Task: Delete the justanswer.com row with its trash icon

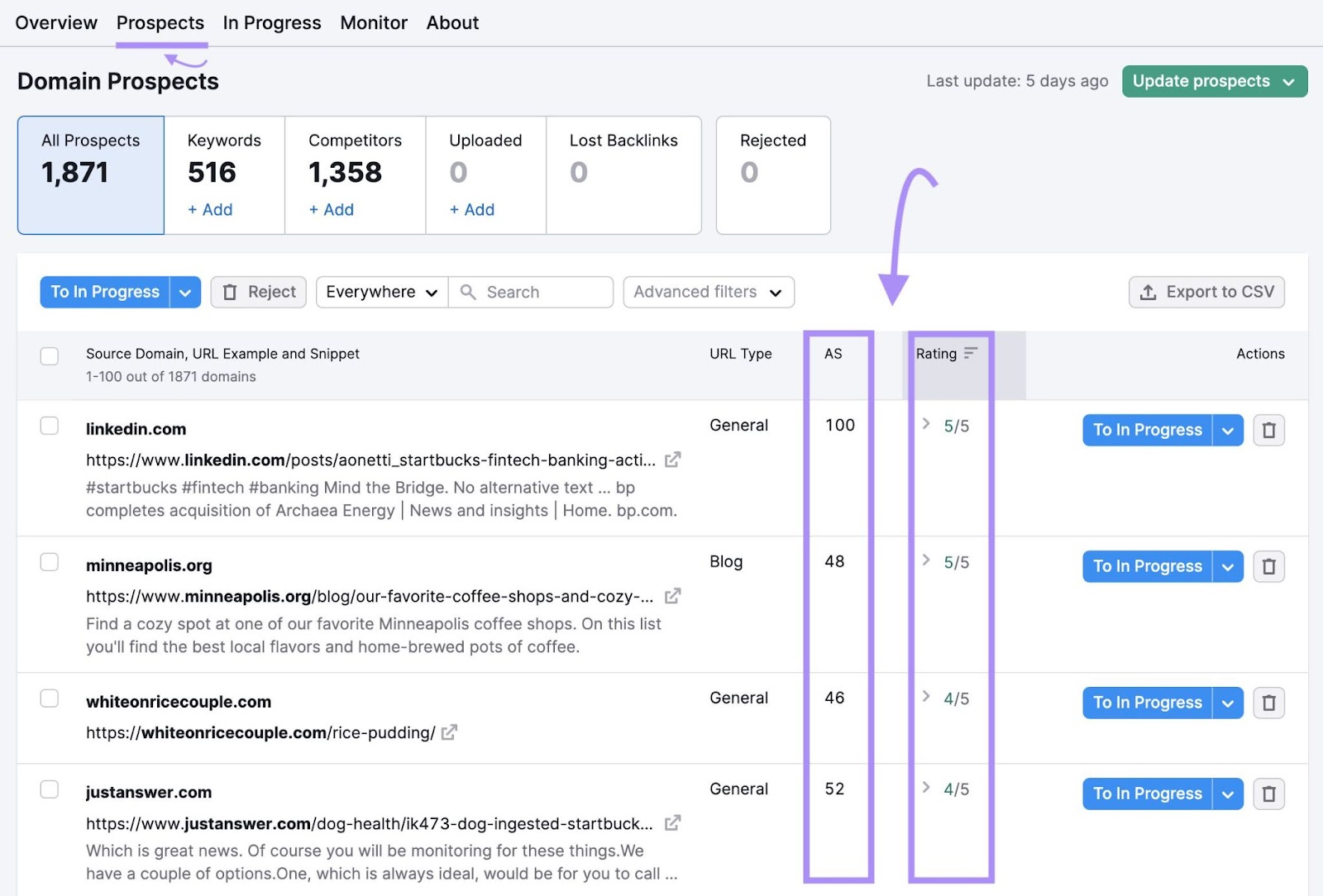Action: [x=1268, y=794]
